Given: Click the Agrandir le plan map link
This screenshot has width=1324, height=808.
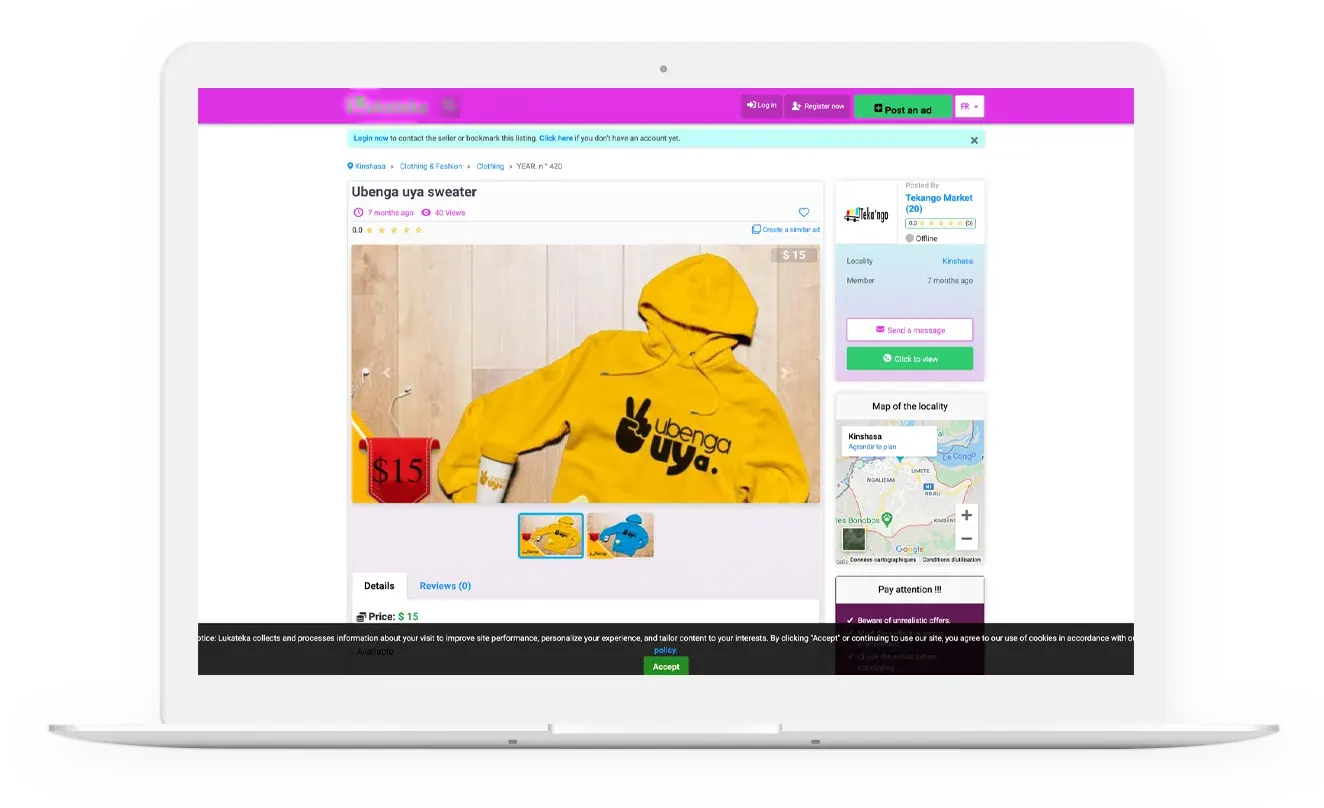Looking at the screenshot, I should 872,447.
